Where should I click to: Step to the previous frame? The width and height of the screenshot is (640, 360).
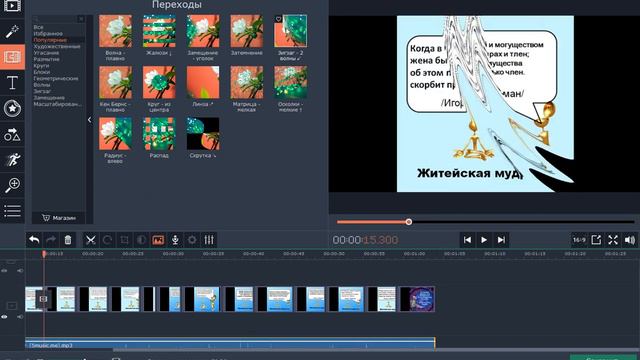467,240
